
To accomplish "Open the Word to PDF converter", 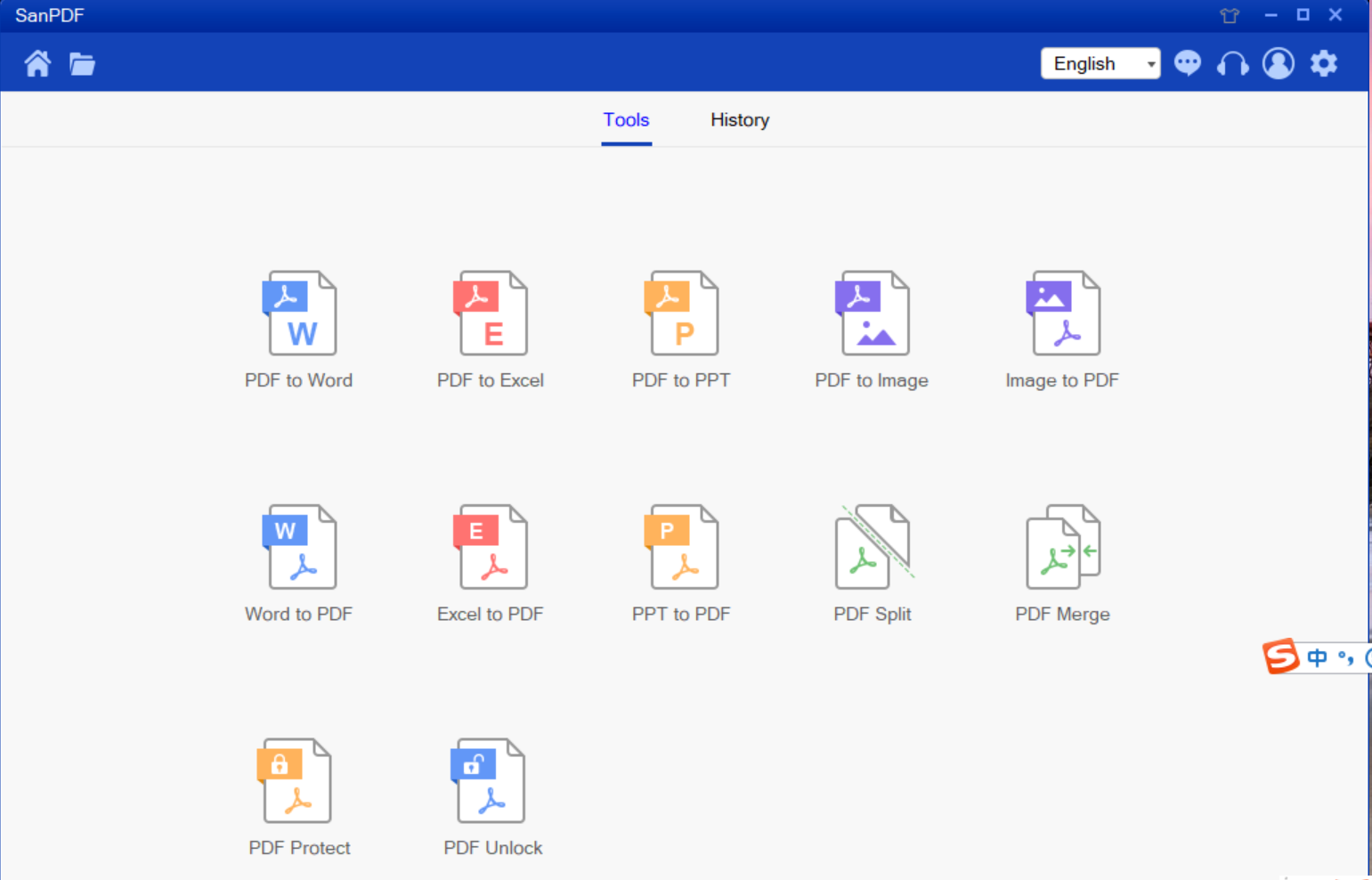I will [299, 561].
